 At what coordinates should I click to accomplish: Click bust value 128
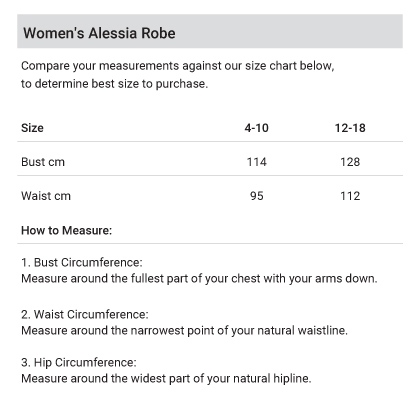click(x=350, y=162)
